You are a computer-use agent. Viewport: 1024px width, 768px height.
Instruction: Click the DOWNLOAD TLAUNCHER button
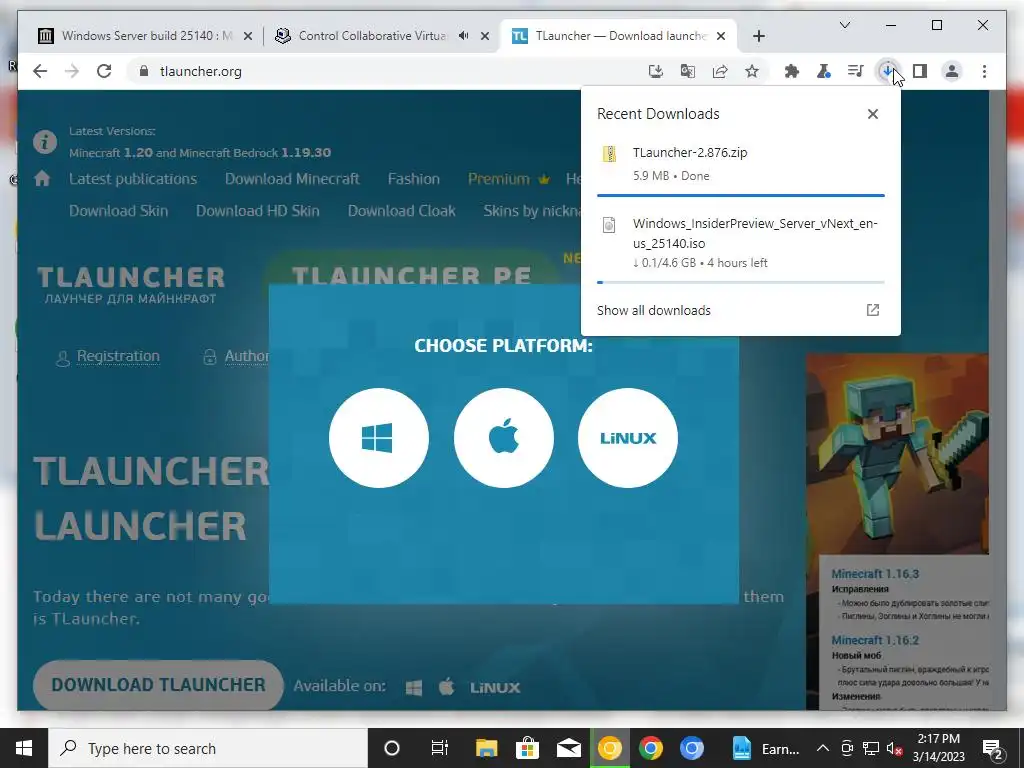pyautogui.click(x=158, y=684)
